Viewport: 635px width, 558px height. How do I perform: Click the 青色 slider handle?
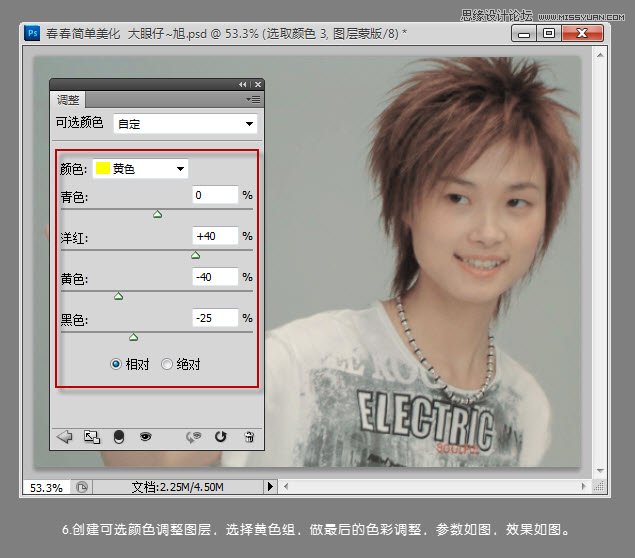click(x=158, y=214)
